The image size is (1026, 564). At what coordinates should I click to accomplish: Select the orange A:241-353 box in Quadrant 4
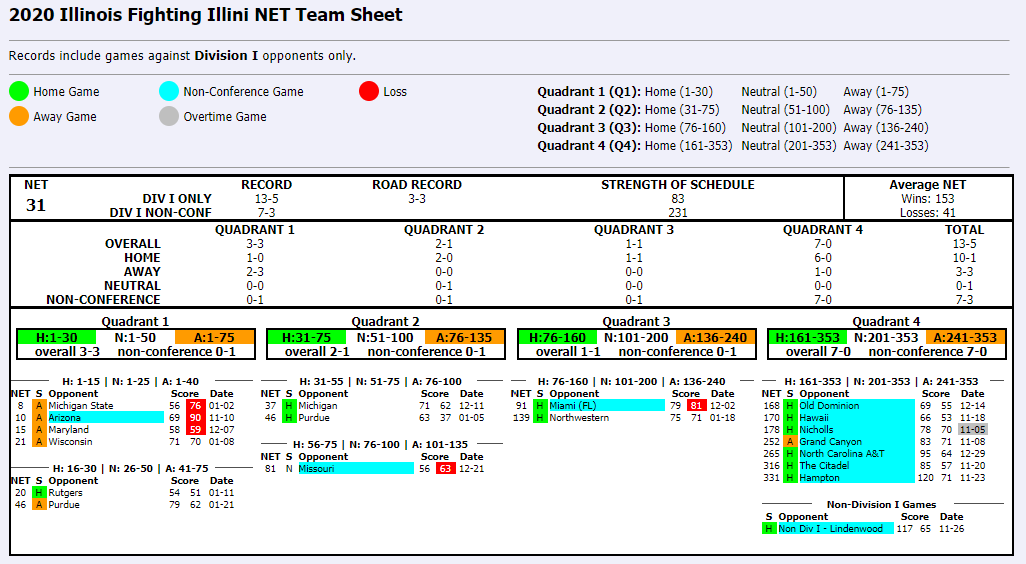[x=965, y=337]
